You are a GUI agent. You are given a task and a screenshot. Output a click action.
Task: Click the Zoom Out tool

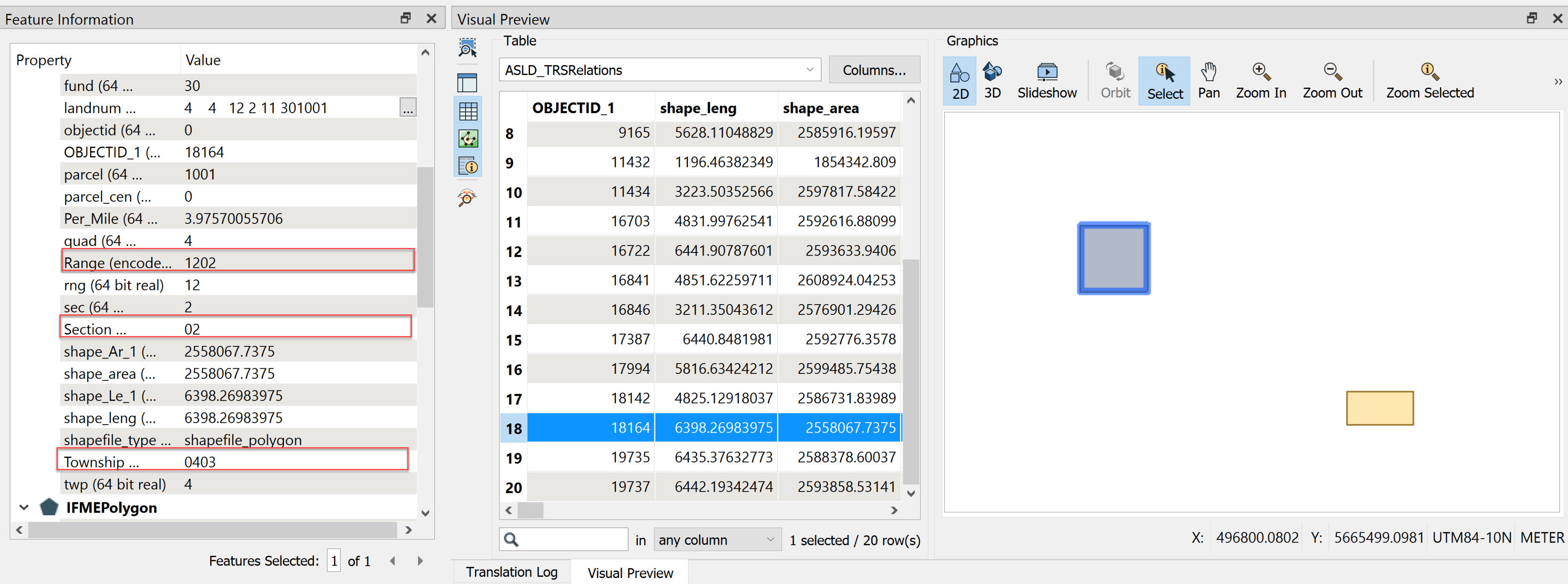pyautogui.click(x=1332, y=81)
